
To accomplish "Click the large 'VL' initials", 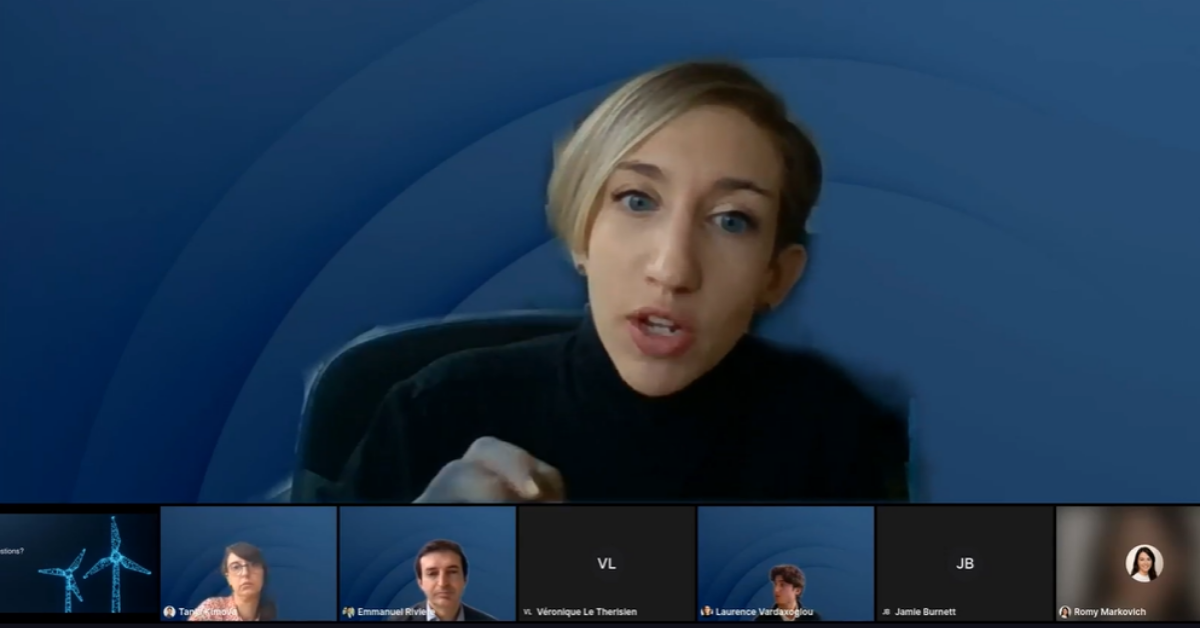I will coord(606,564).
